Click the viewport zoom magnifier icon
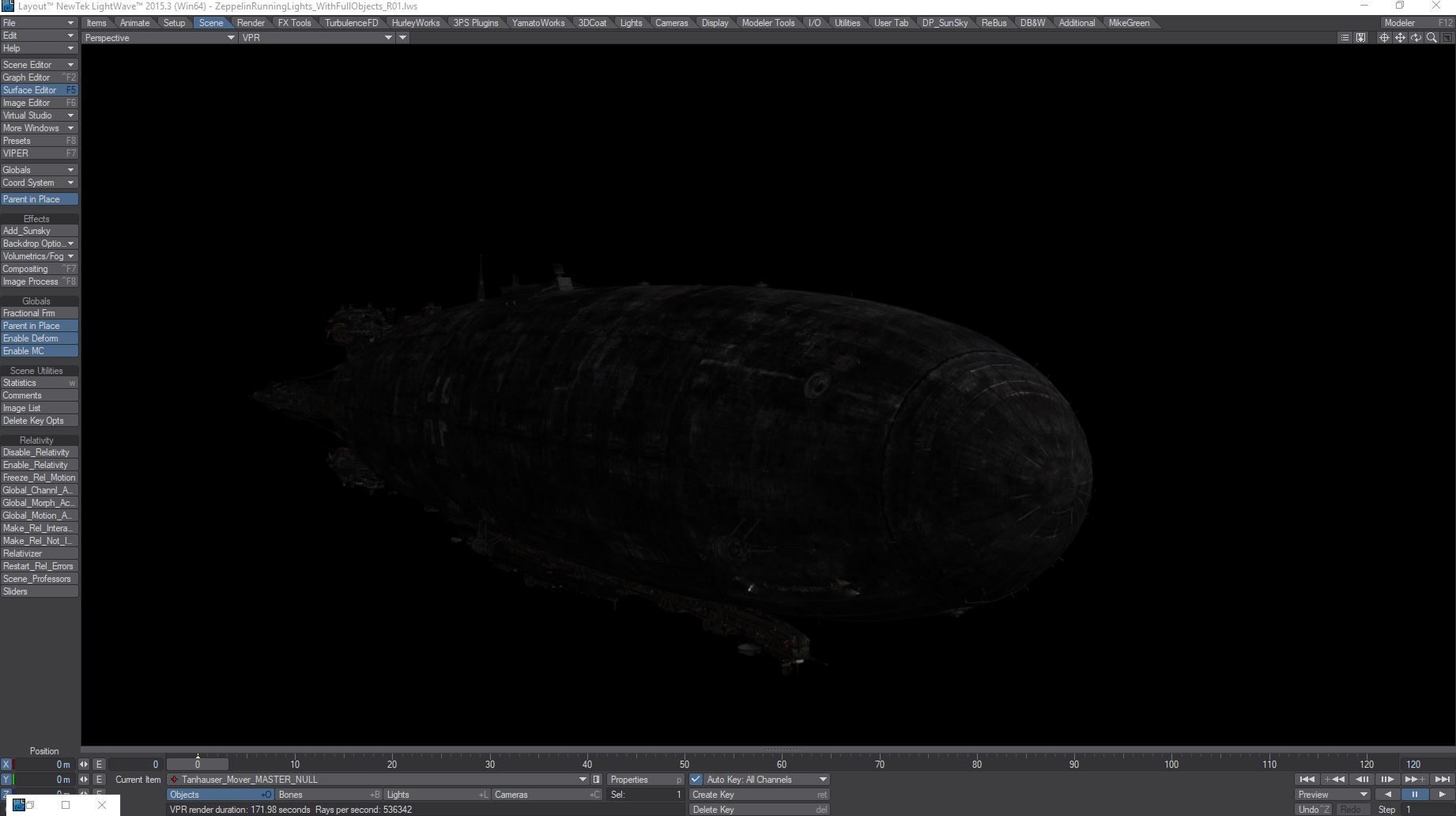 pos(1431,38)
